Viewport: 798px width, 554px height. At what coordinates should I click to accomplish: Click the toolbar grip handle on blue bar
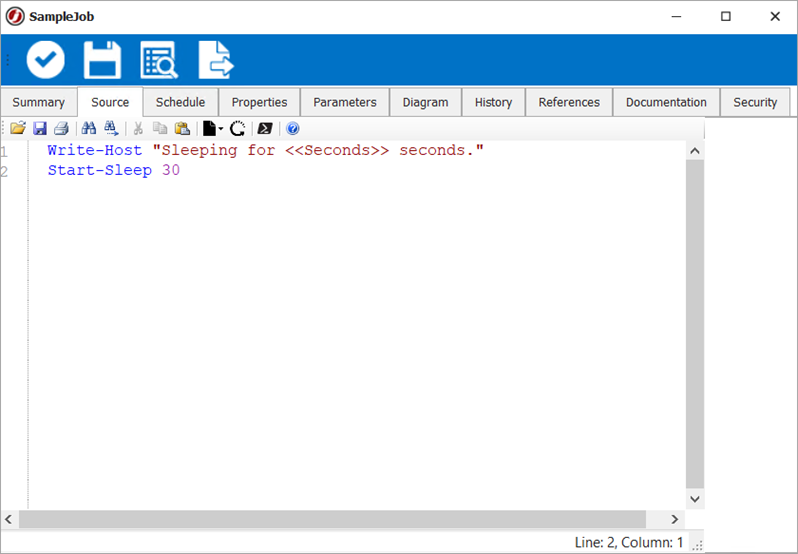(x=8, y=60)
